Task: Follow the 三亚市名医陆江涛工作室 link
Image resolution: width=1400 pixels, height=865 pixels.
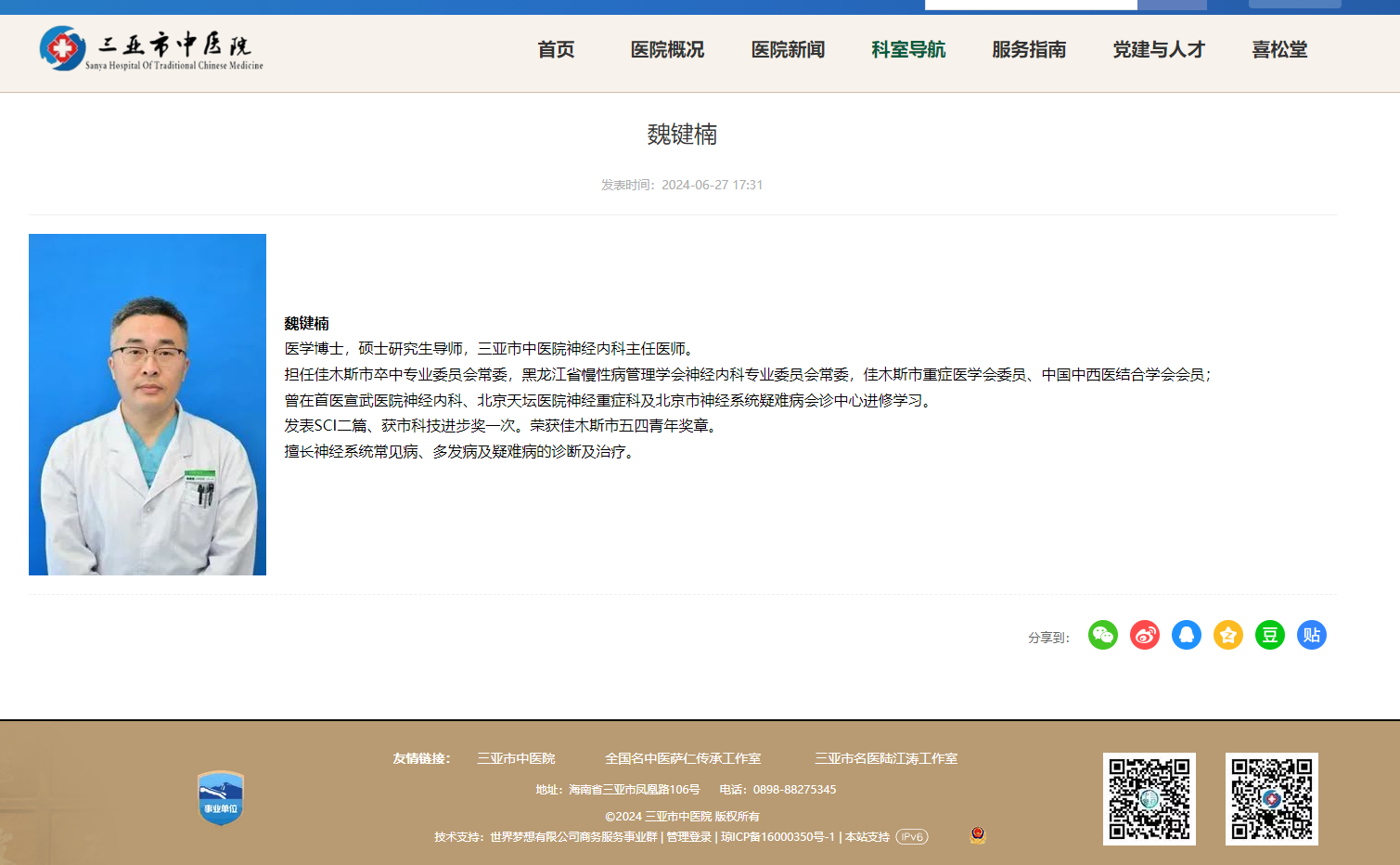Action: pos(886,758)
